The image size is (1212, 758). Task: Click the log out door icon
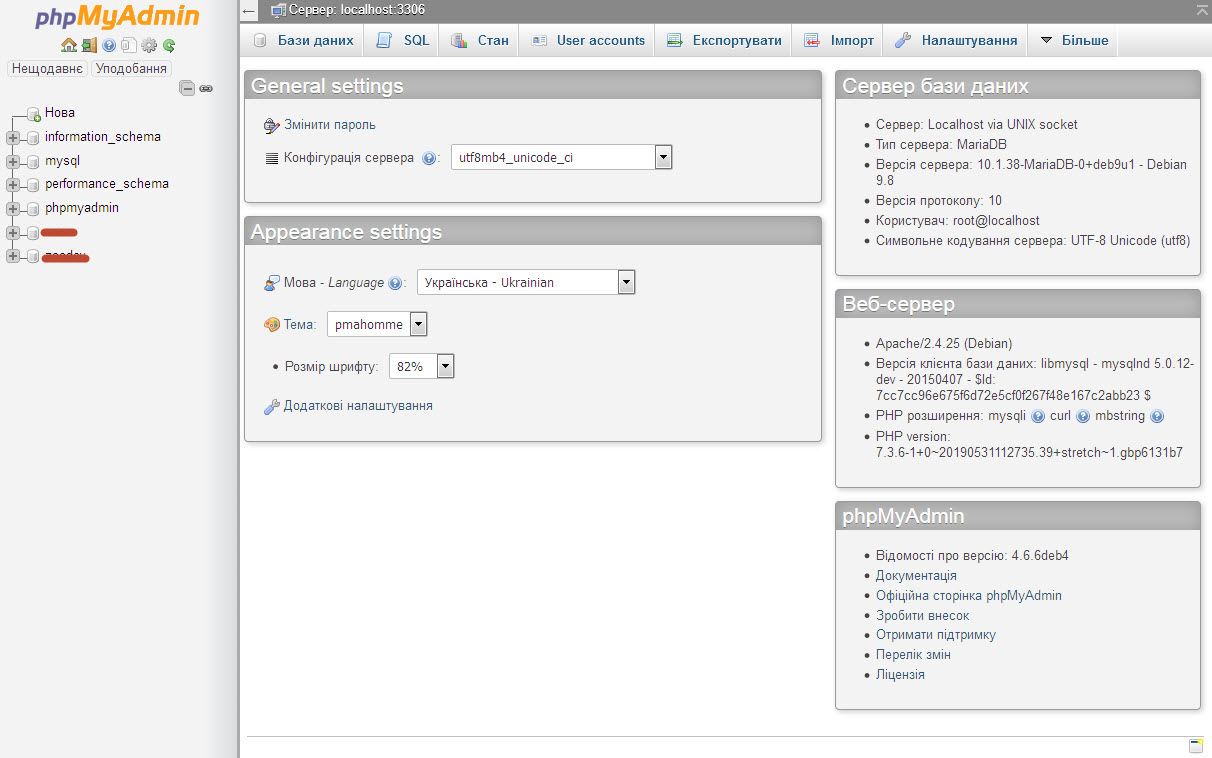pos(89,45)
